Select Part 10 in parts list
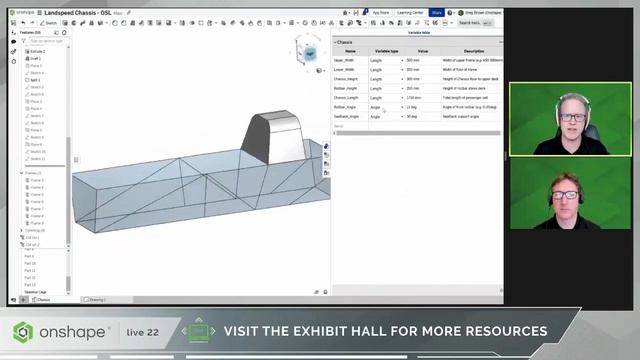The height and width of the screenshot is (360, 640). coord(30,263)
